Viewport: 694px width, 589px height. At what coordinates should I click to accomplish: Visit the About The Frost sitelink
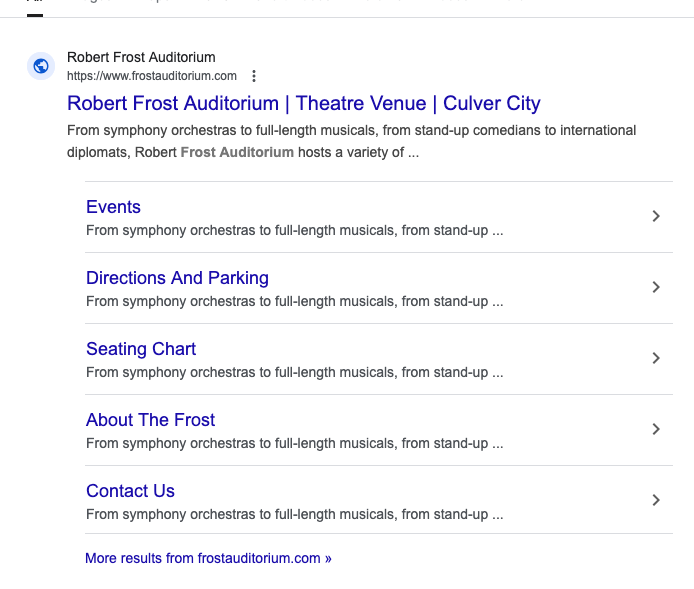pyautogui.click(x=150, y=420)
